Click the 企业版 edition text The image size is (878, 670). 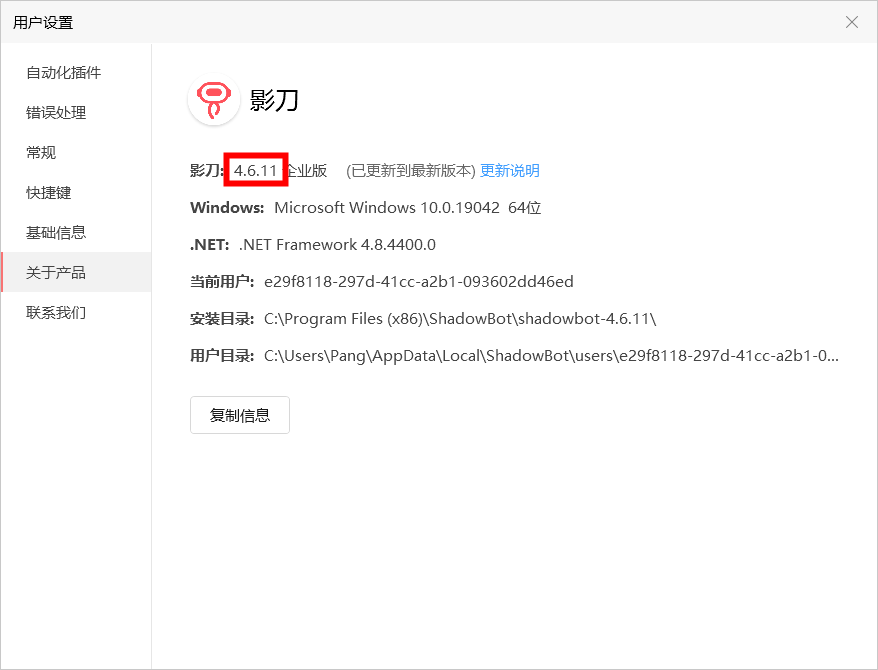306,170
